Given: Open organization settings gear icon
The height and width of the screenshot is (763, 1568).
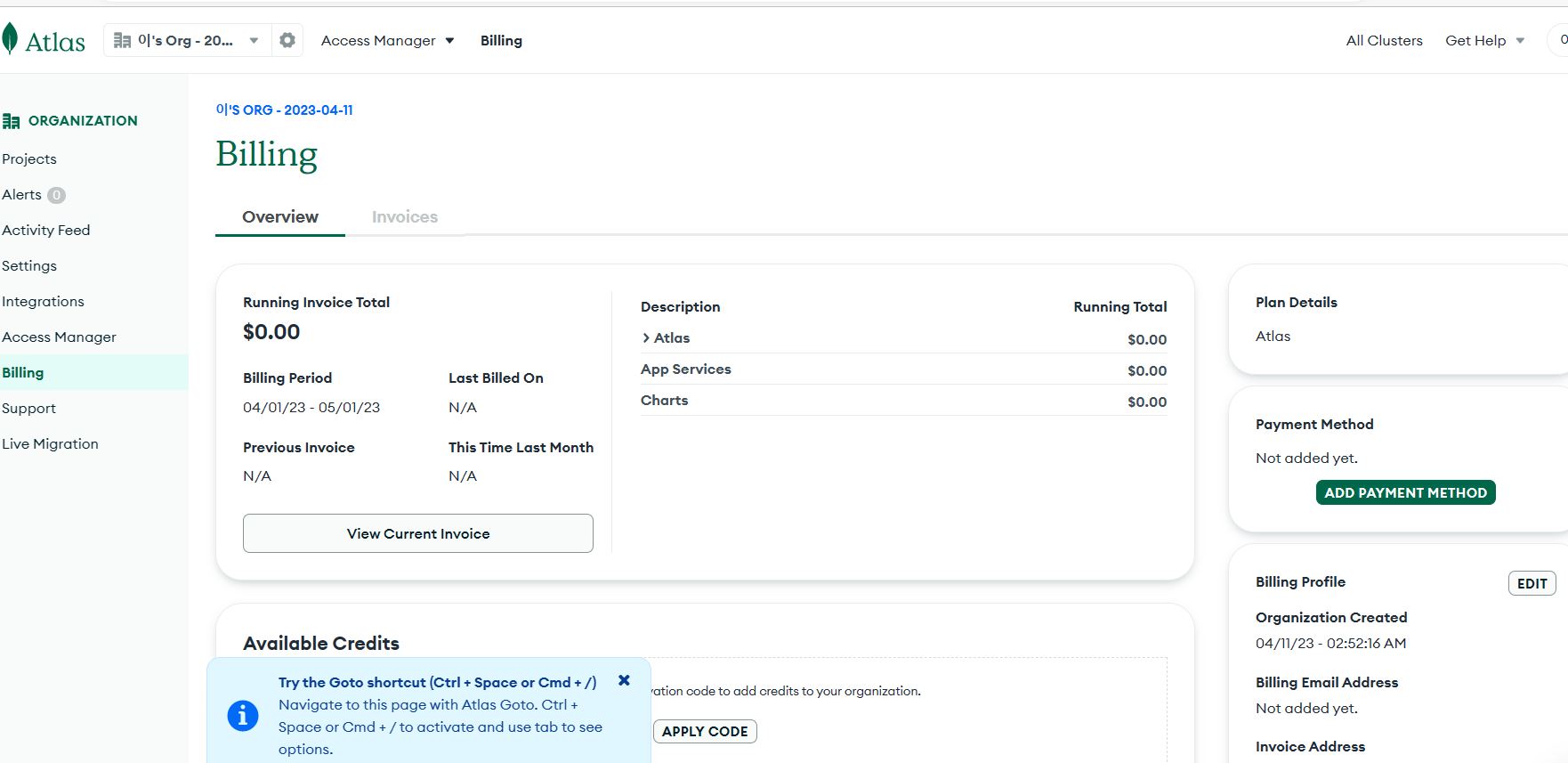Looking at the screenshot, I should pyautogui.click(x=287, y=40).
